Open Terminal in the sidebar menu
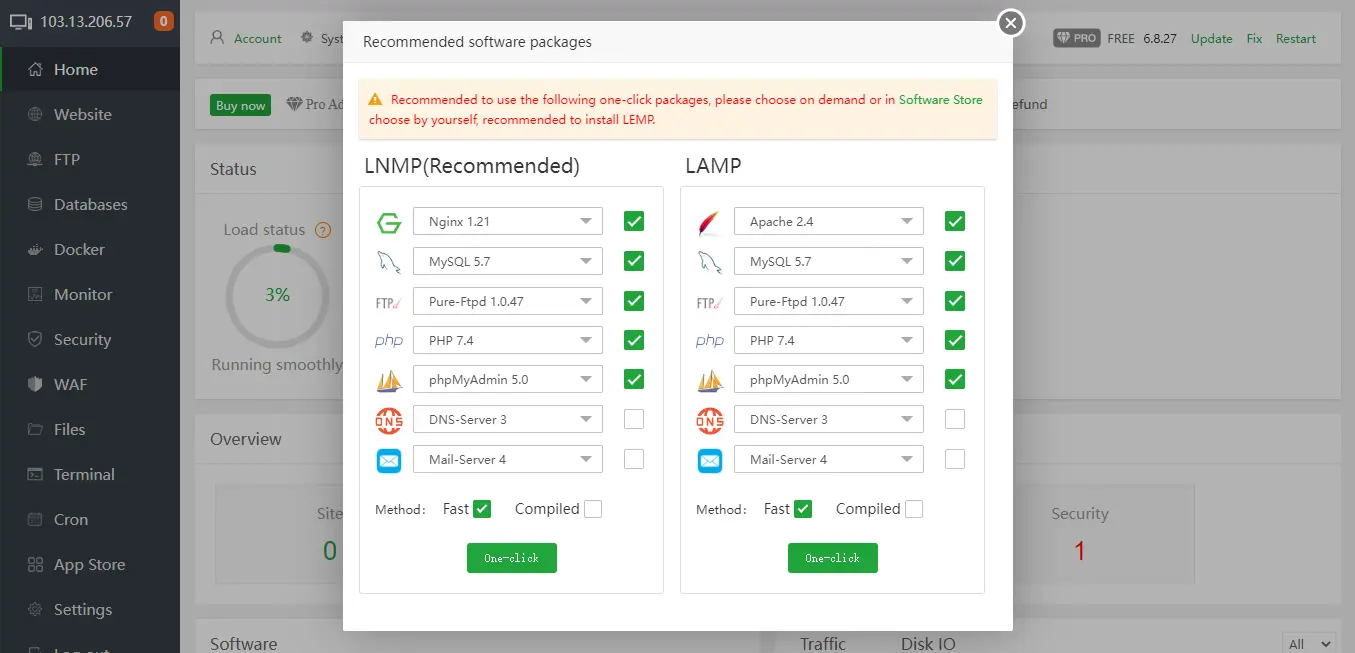Image resolution: width=1355 pixels, height=653 pixels. click(x=90, y=474)
